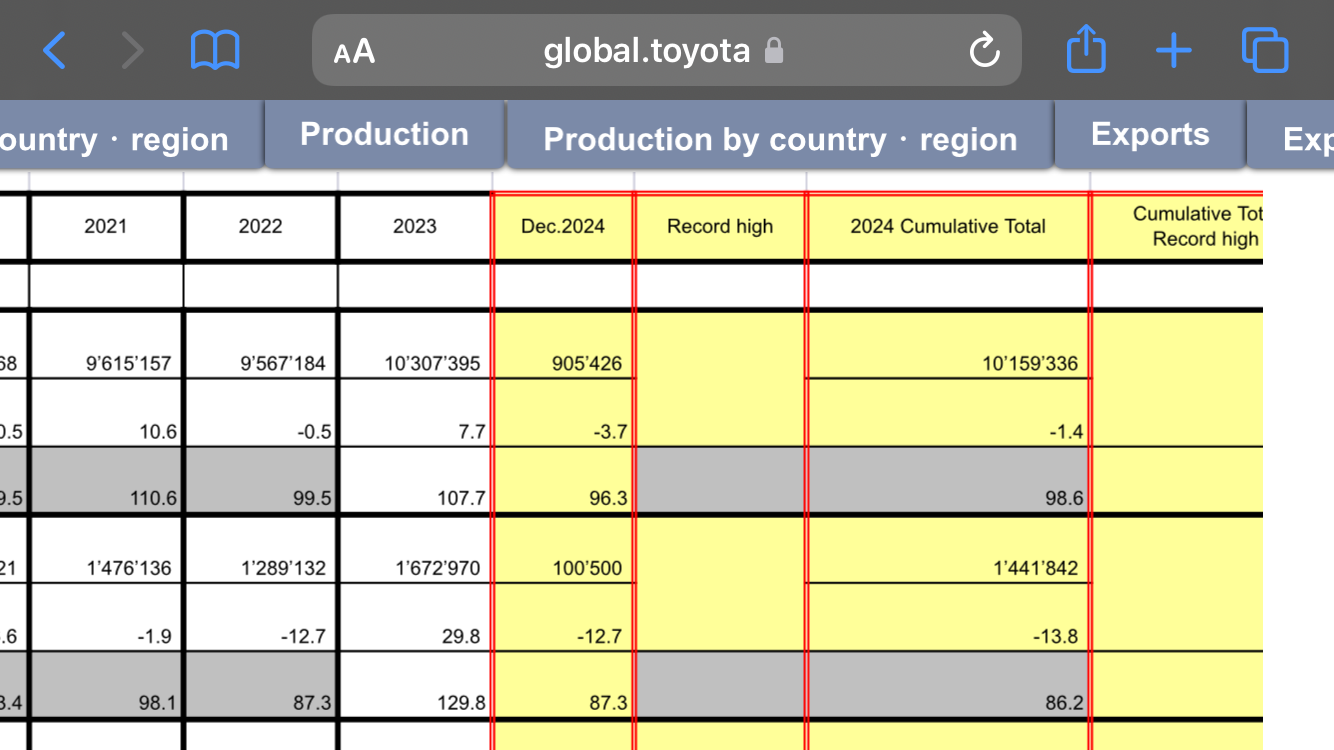Select the Record high column header
This screenshot has width=1334, height=750.
click(720, 226)
